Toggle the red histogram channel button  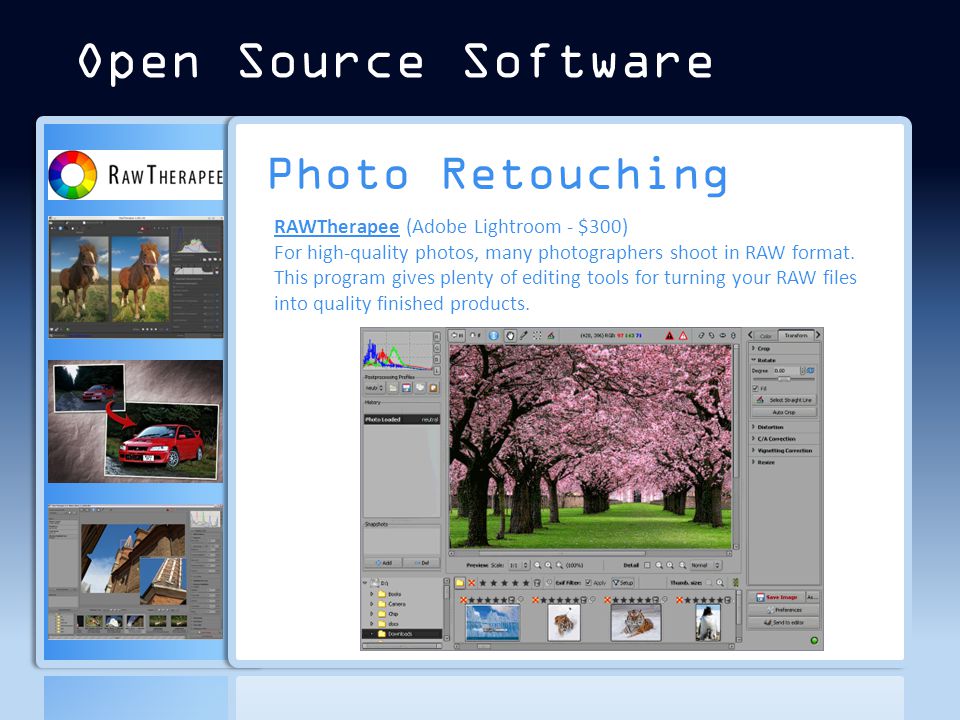coord(437,337)
